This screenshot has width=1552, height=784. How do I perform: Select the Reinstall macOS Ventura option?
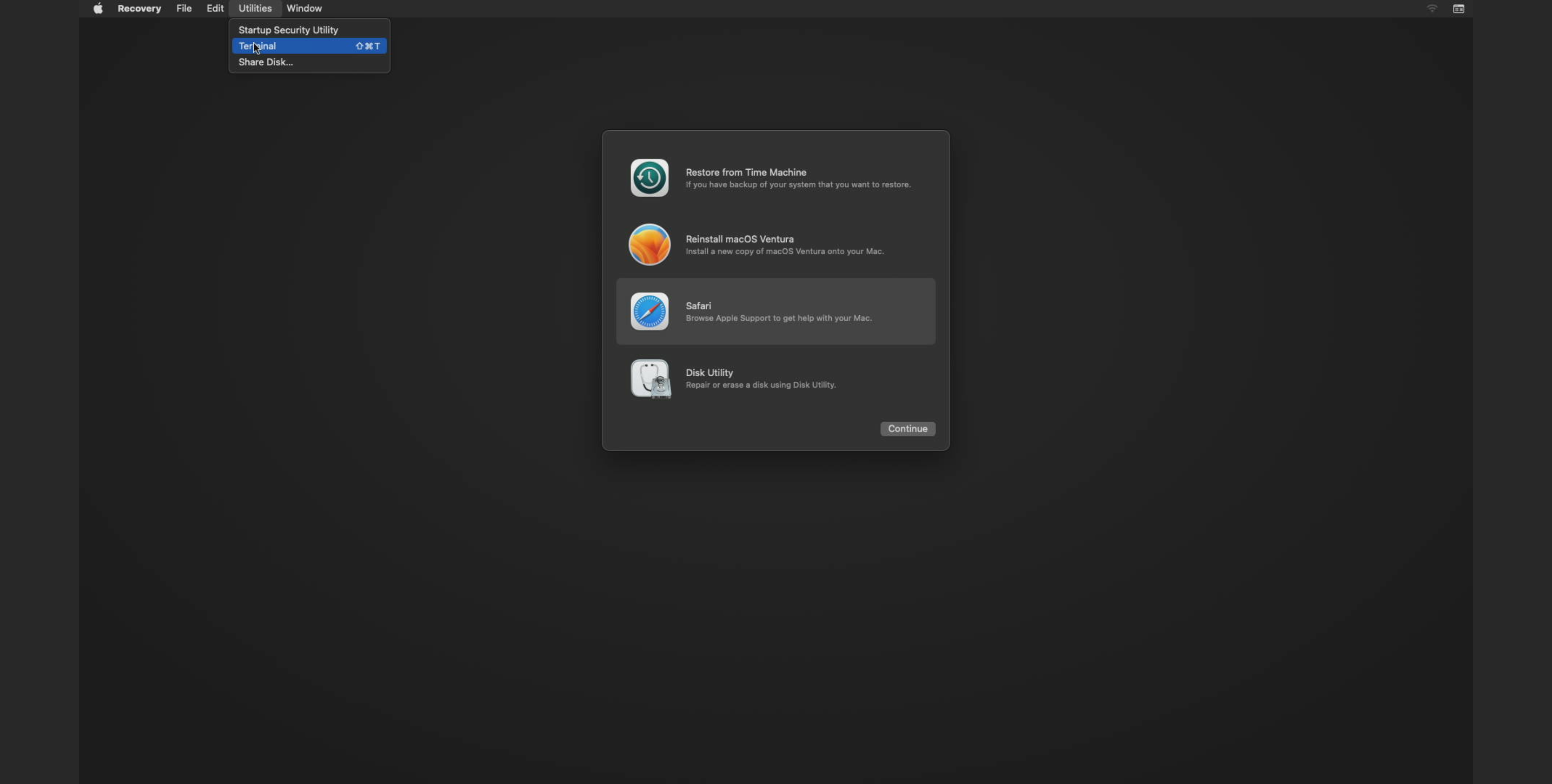(x=776, y=245)
